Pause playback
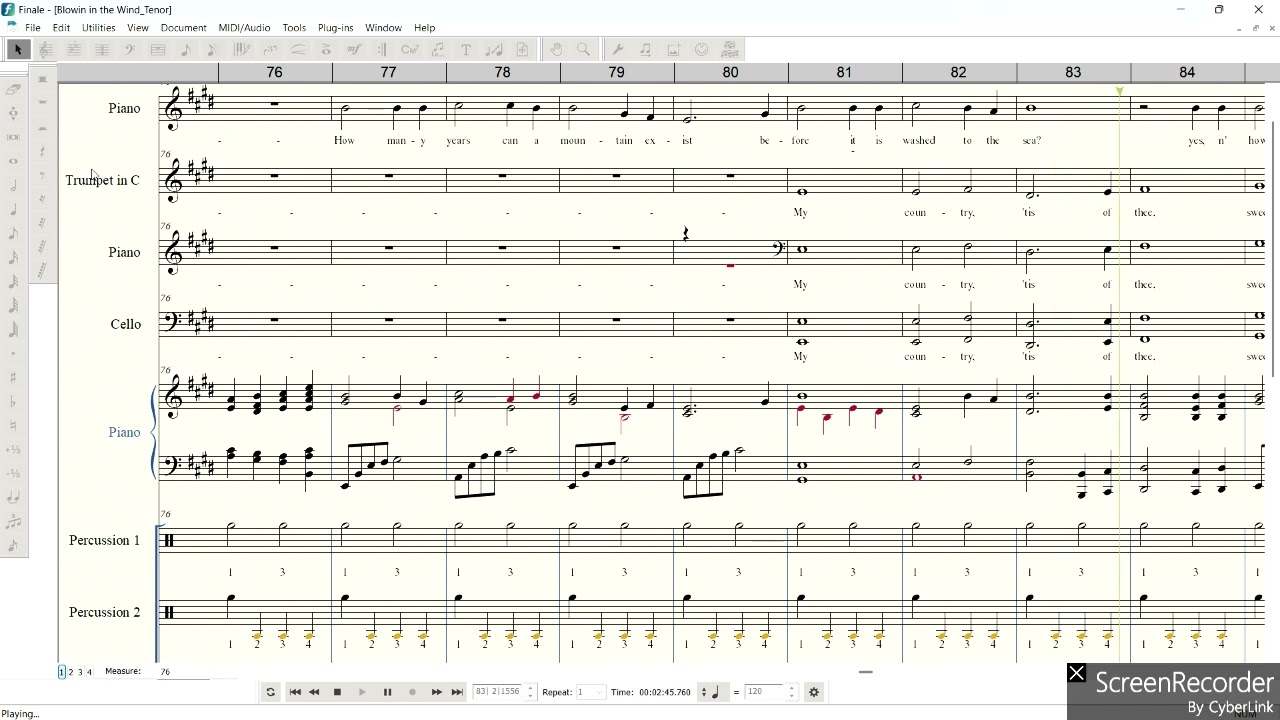The width and height of the screenshot is (1280, 720). tap(387, 692)
